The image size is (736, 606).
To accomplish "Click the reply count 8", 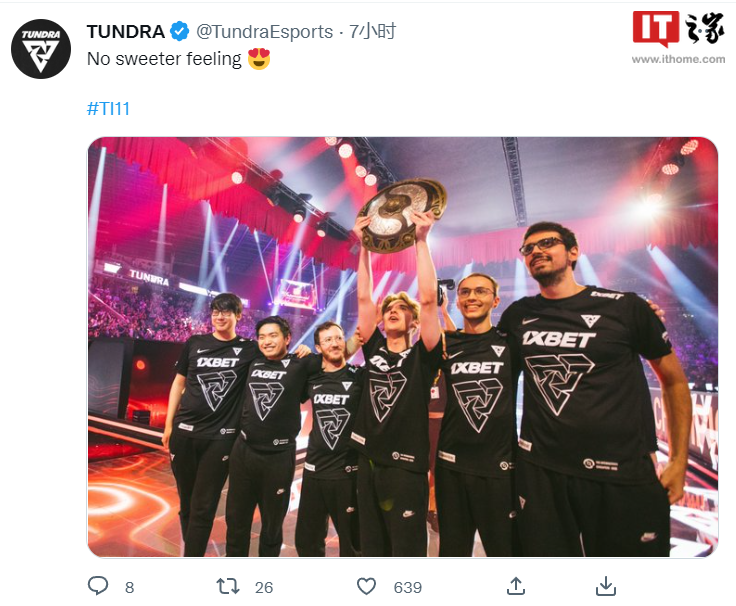I will (x=130, y=587).
